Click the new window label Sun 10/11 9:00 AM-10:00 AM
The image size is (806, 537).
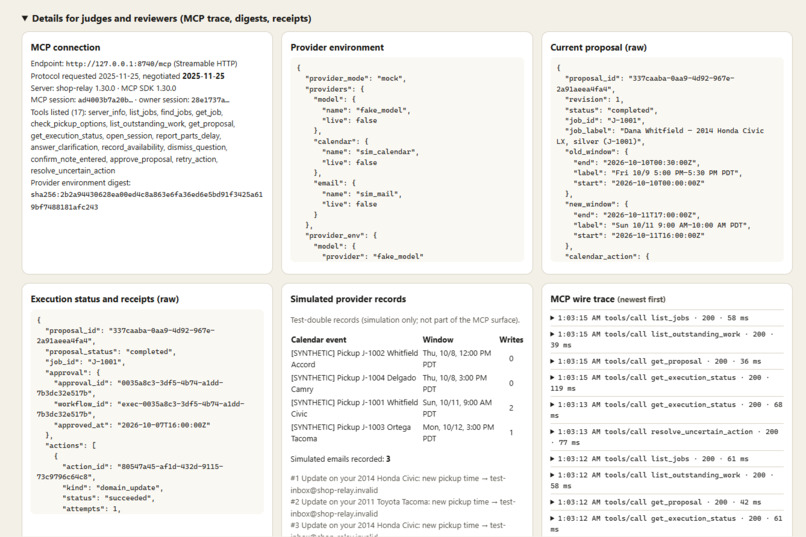662,226
